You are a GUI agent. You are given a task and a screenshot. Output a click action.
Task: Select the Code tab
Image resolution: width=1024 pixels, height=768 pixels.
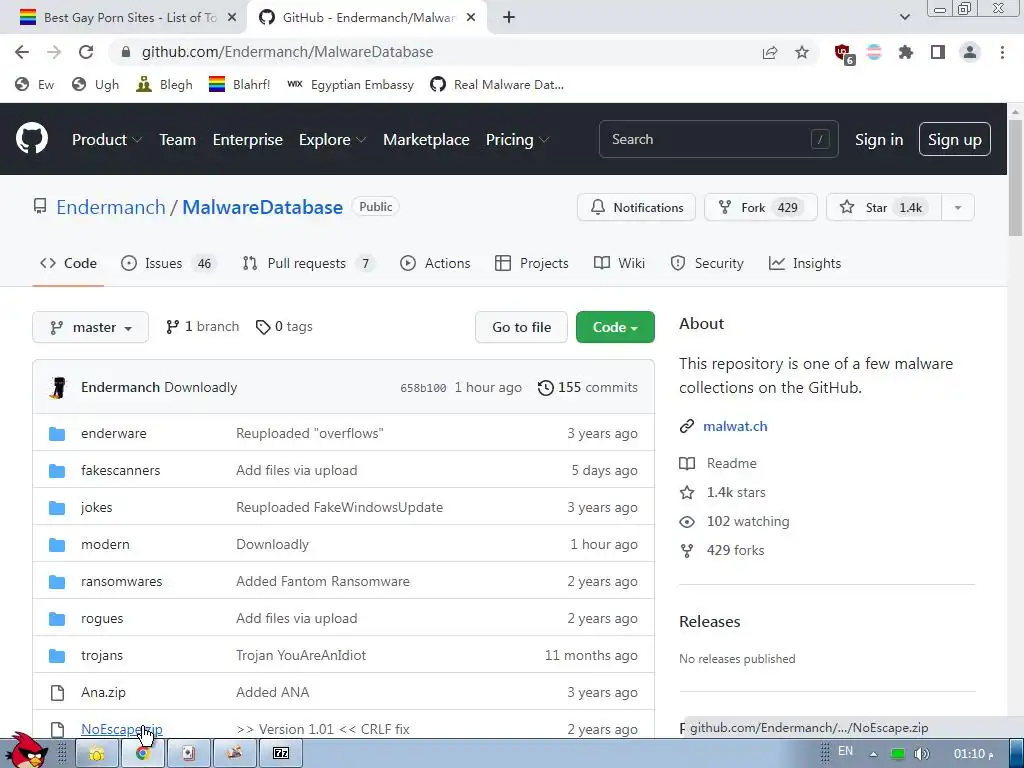(68, 263)
